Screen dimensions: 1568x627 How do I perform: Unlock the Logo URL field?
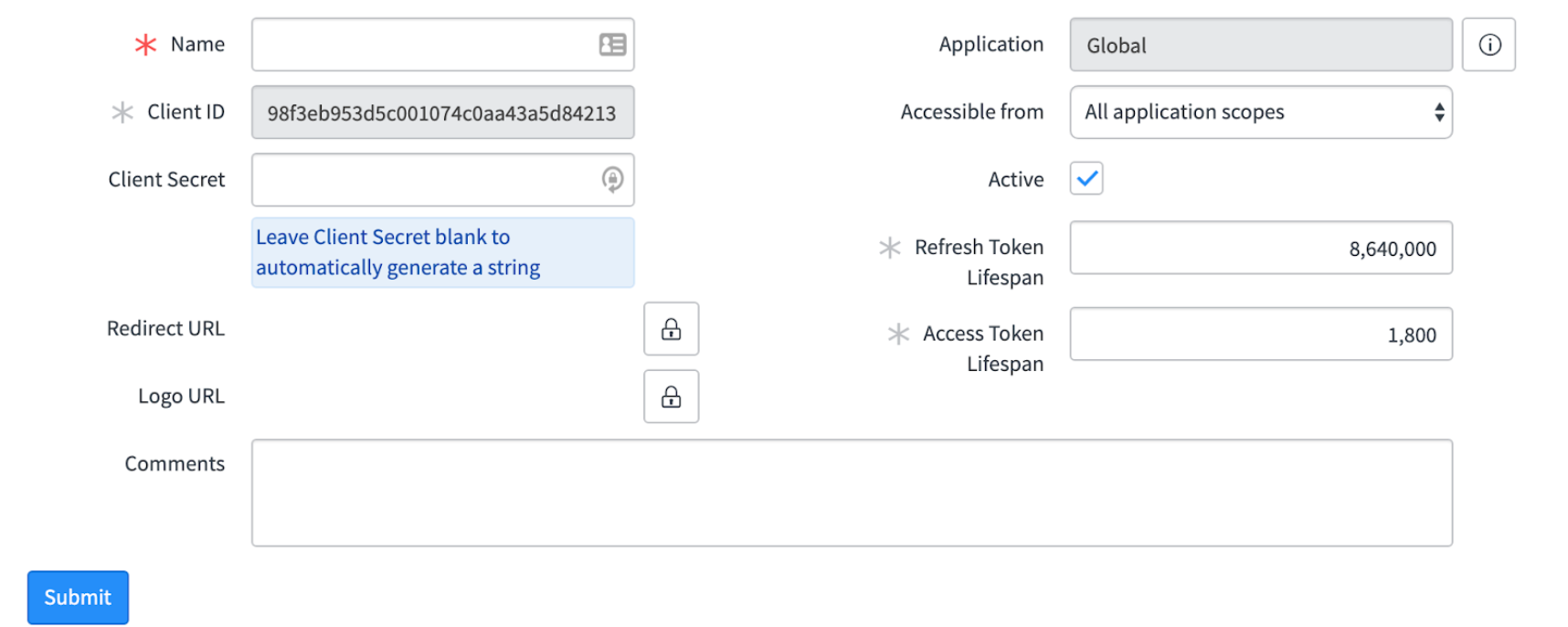click(x=671, y=397)
